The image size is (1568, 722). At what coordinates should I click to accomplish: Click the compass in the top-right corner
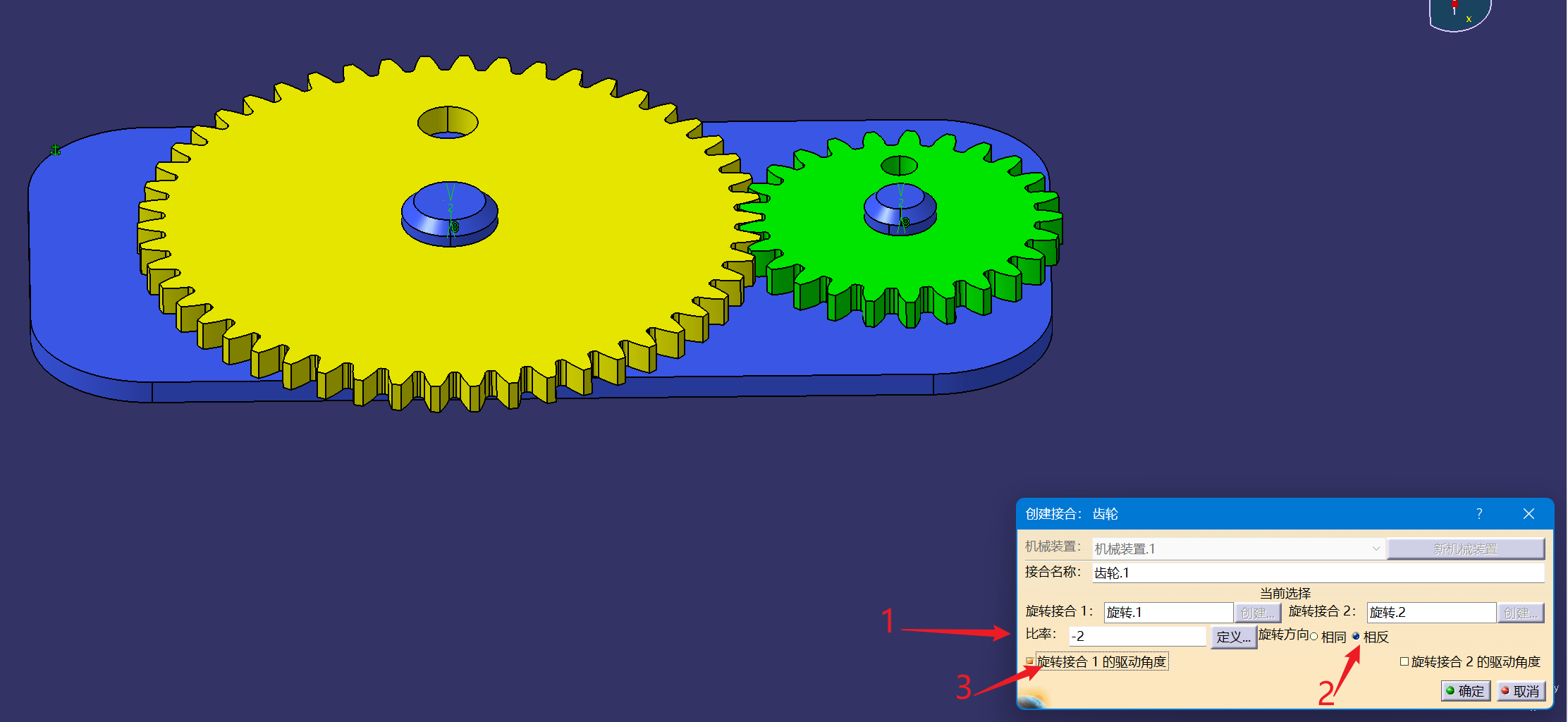tap(1459, 14)
